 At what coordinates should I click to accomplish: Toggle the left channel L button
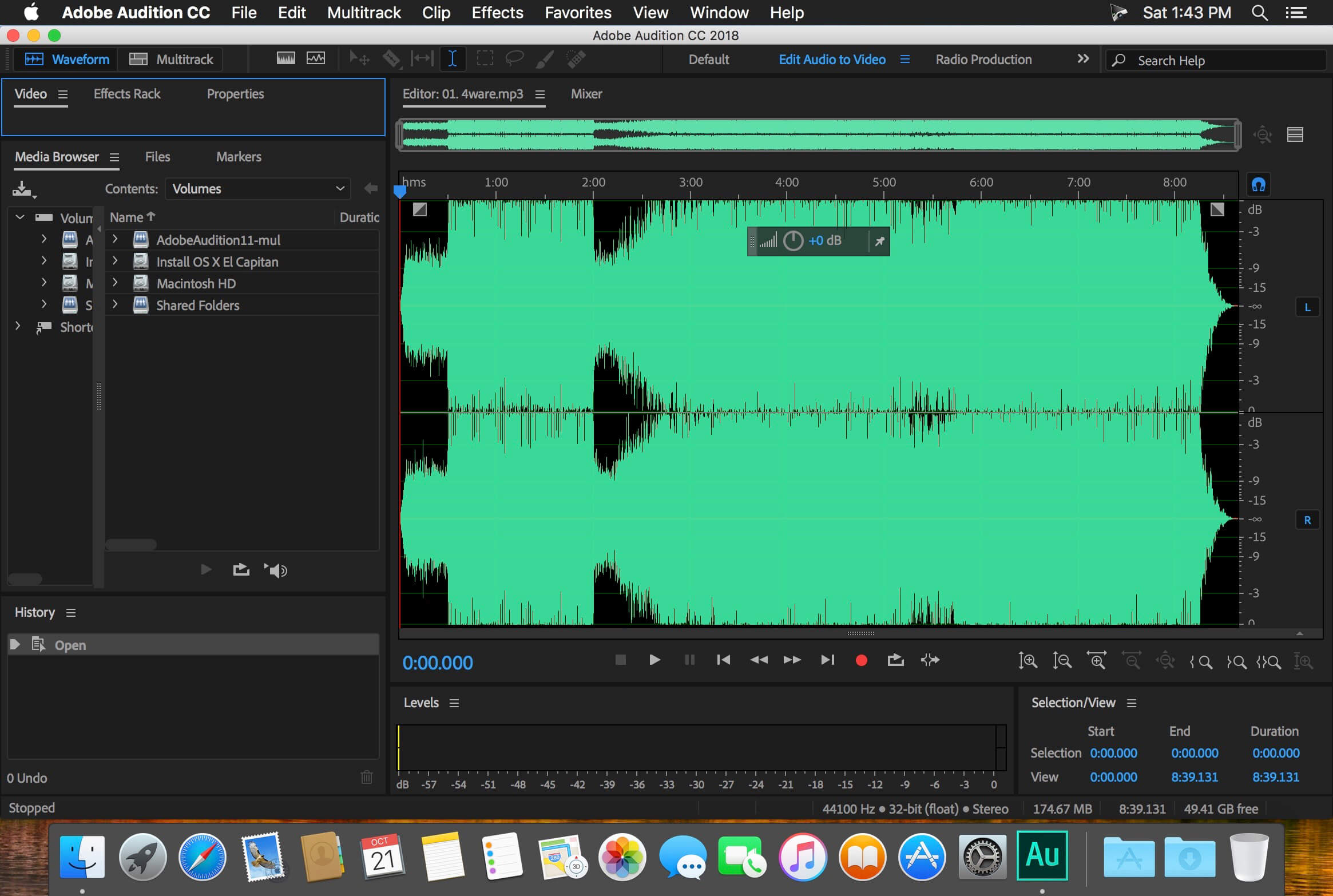click(x=1307, y=307)
